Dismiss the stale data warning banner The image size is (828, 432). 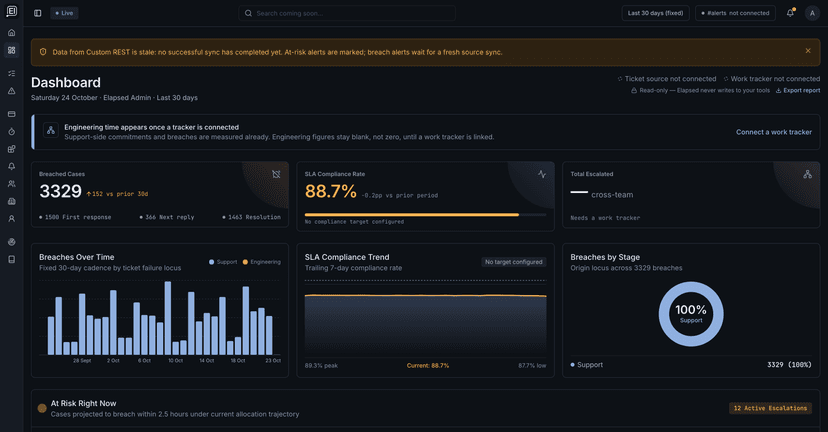pos(808,51)
